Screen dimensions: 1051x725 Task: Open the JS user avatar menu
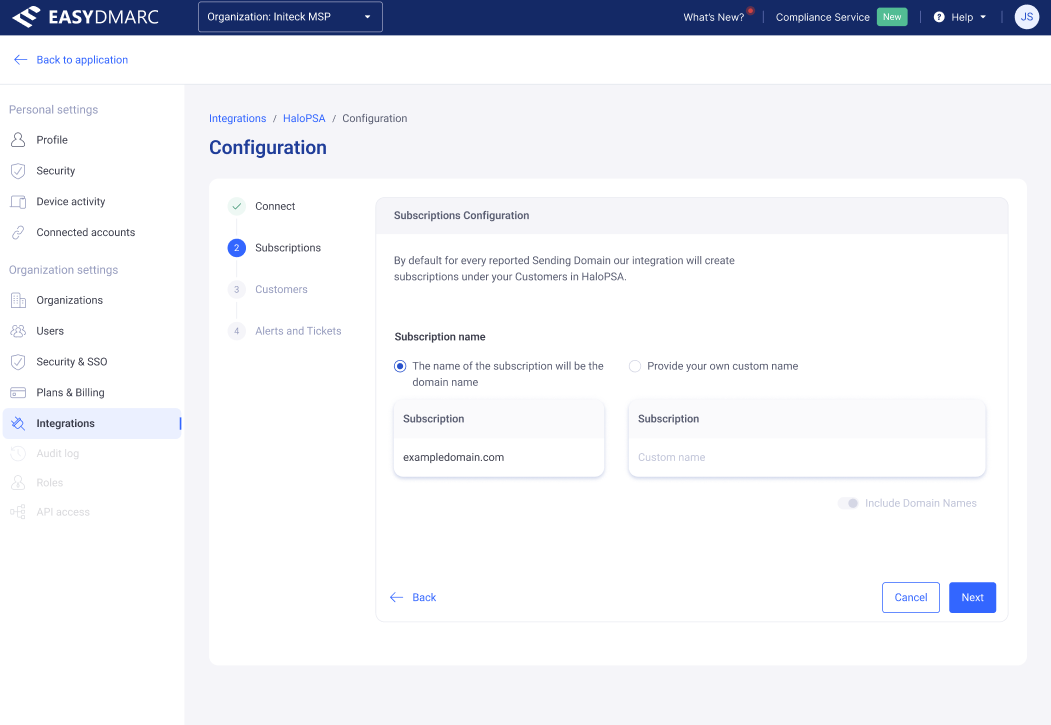[x=1027, y=17]
